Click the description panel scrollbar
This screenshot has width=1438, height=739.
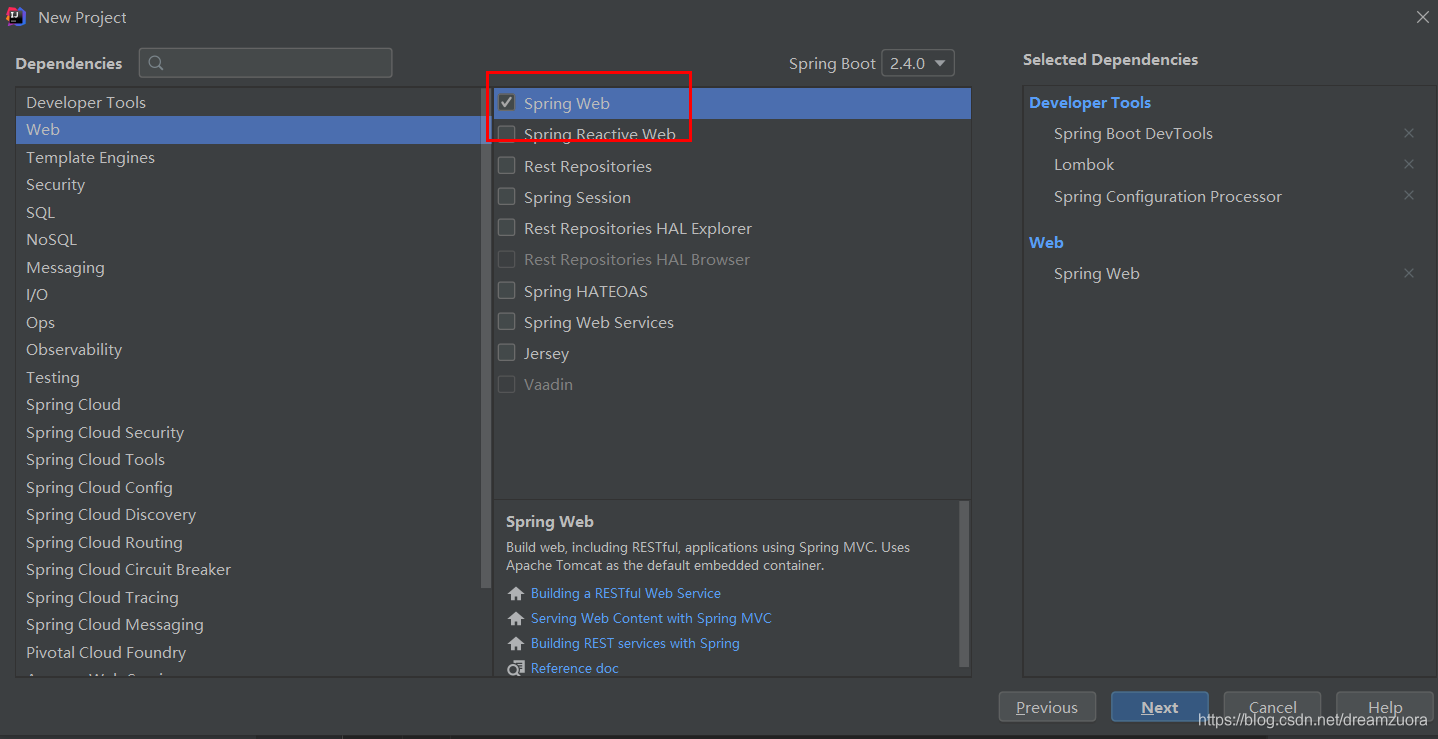pyautogui.click(x=964, y=583)
